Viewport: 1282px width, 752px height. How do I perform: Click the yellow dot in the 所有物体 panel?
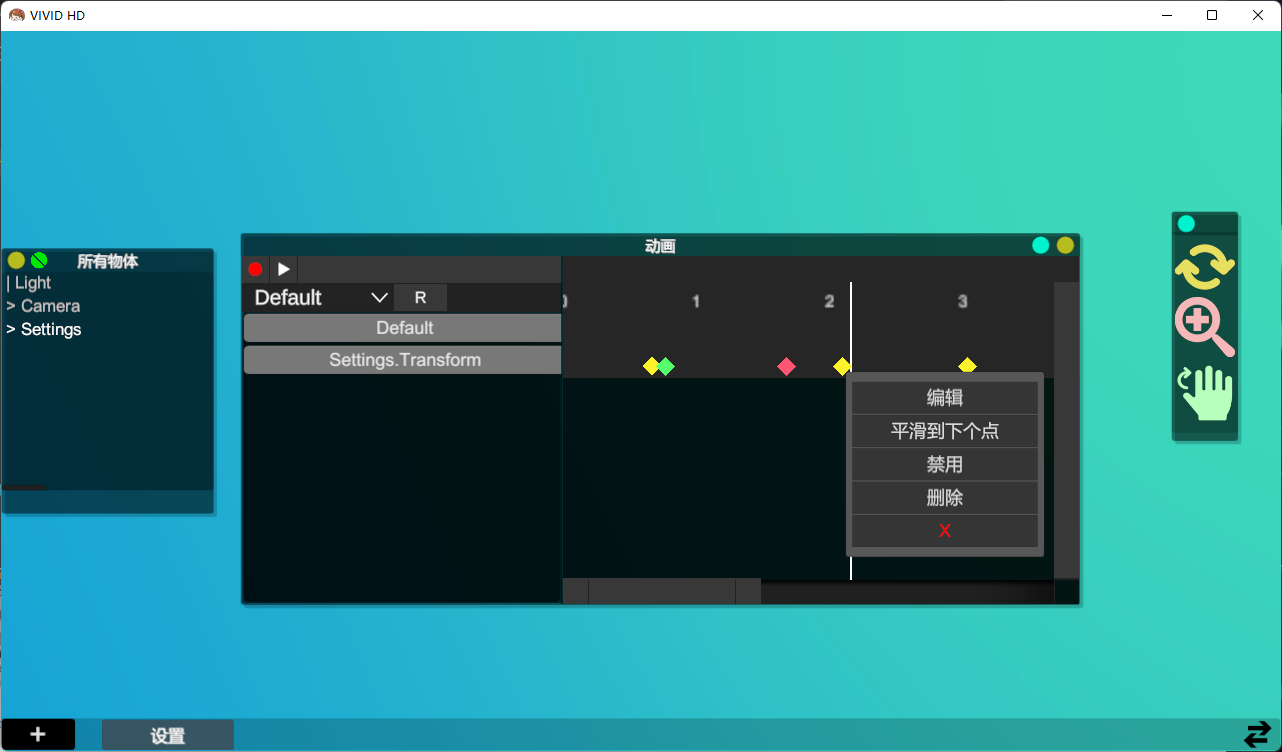pos(16,260)
